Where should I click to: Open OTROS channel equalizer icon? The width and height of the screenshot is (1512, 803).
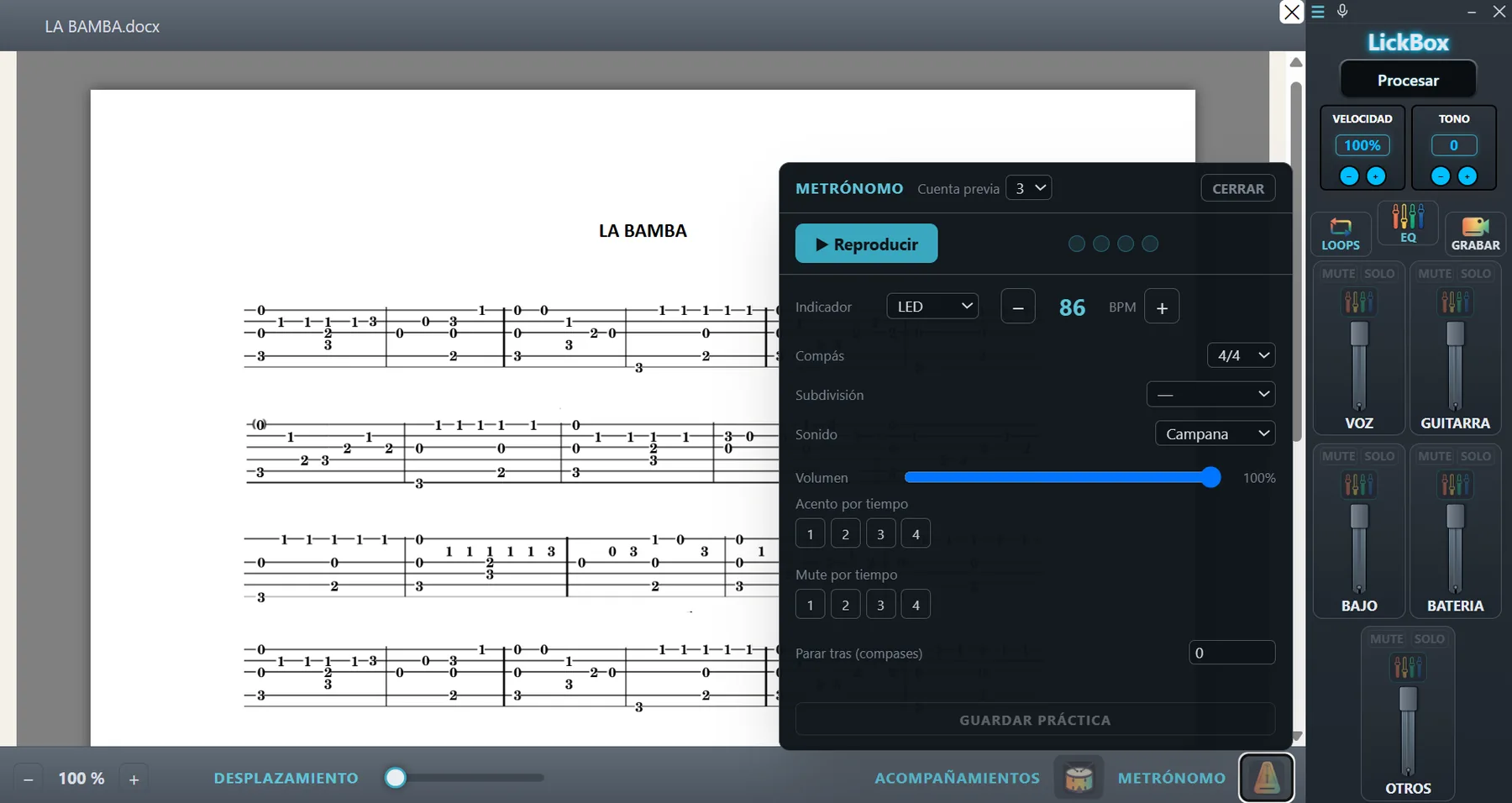pos(1408,667)
